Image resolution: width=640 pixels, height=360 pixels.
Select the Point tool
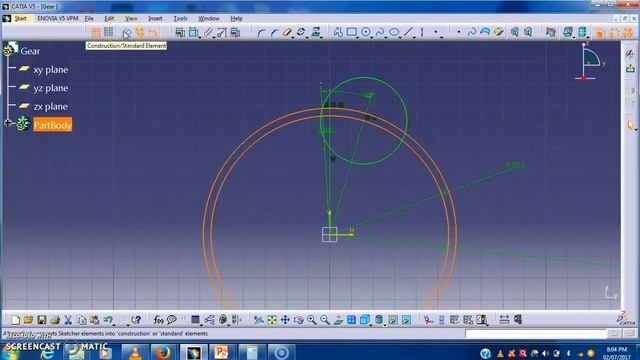pos(436,32)
